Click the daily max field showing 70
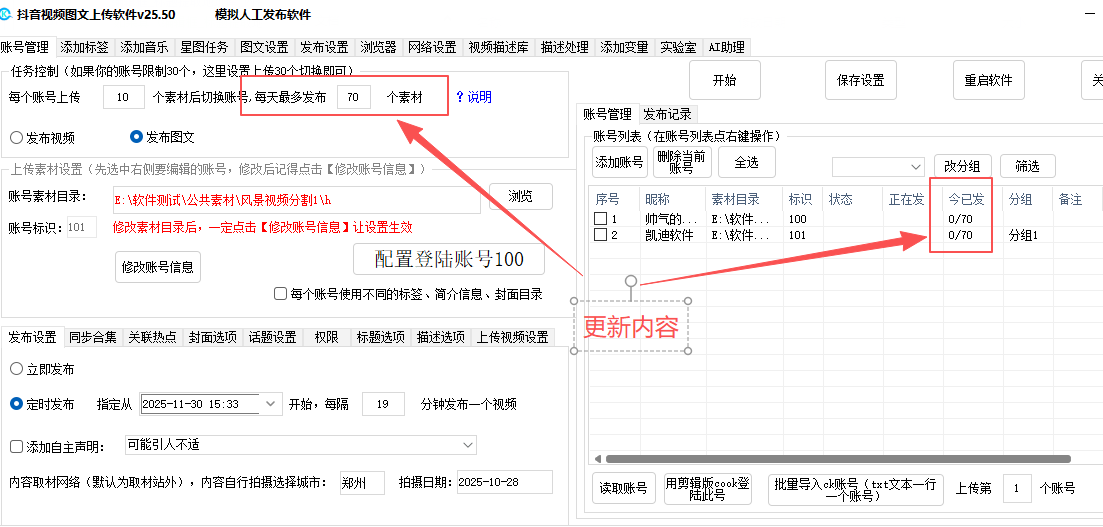 pyautogui.click(x=354, y=97)
